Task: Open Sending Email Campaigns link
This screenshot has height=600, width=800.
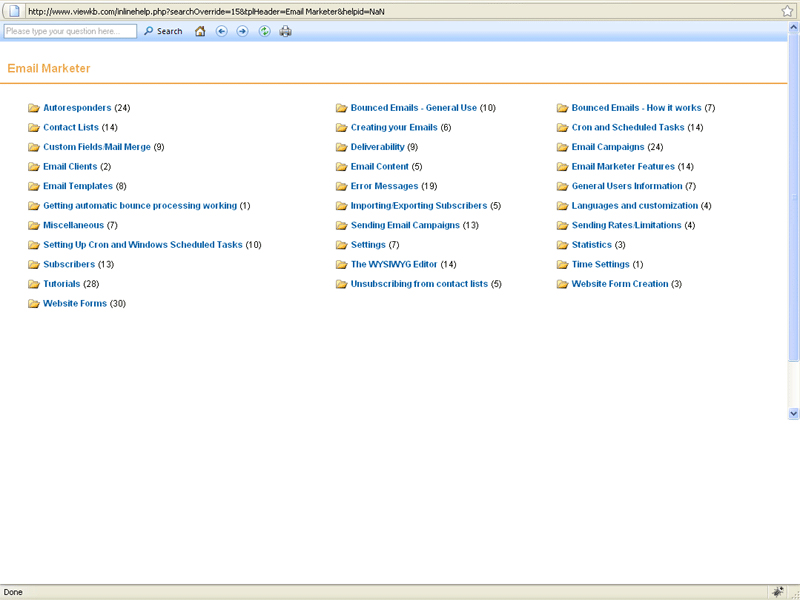Action: (x=405, y=225)
